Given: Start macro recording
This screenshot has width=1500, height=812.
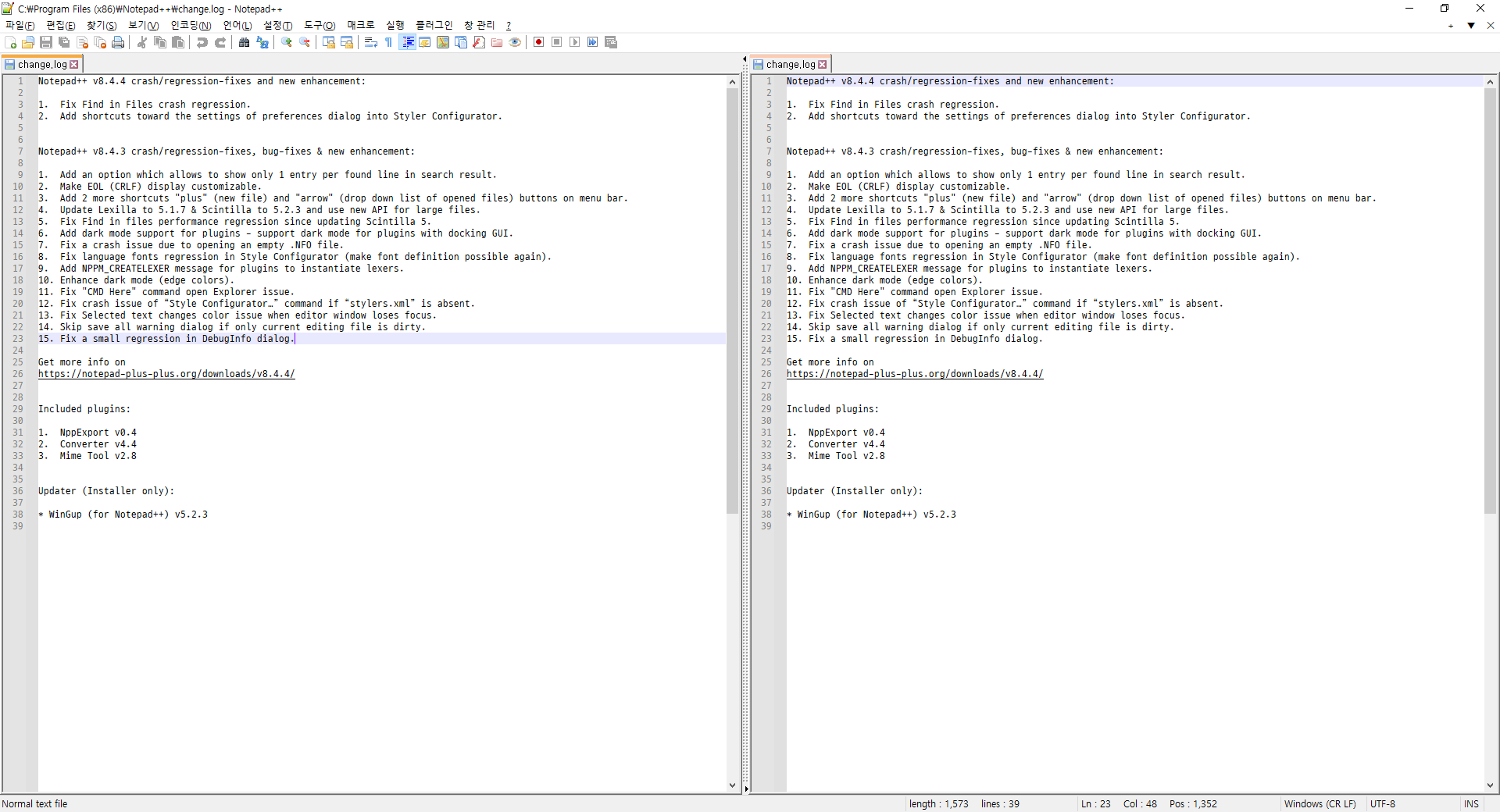Looking at the screenshot, I should click(539, 42).
